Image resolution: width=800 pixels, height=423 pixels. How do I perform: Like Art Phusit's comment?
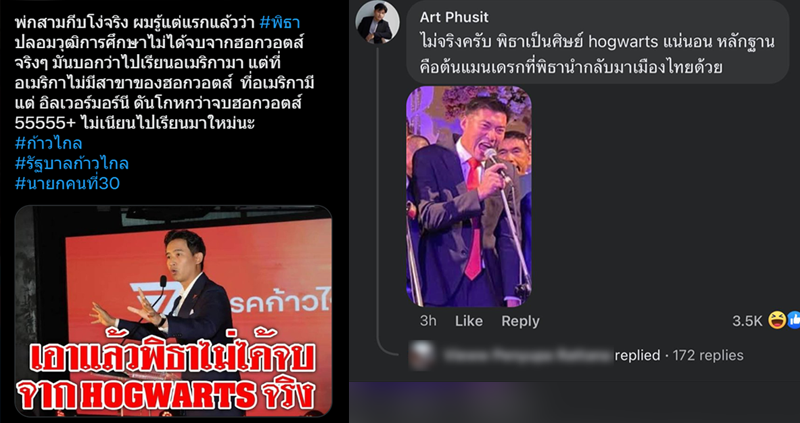click(468, 321)
